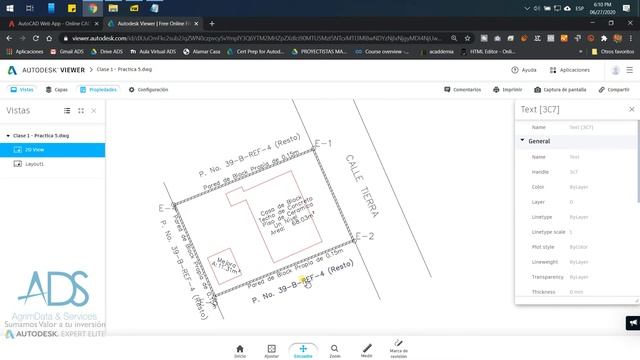Open Aplicaciones menu in viewer header
640x360 pixels.
click(569, 70)
